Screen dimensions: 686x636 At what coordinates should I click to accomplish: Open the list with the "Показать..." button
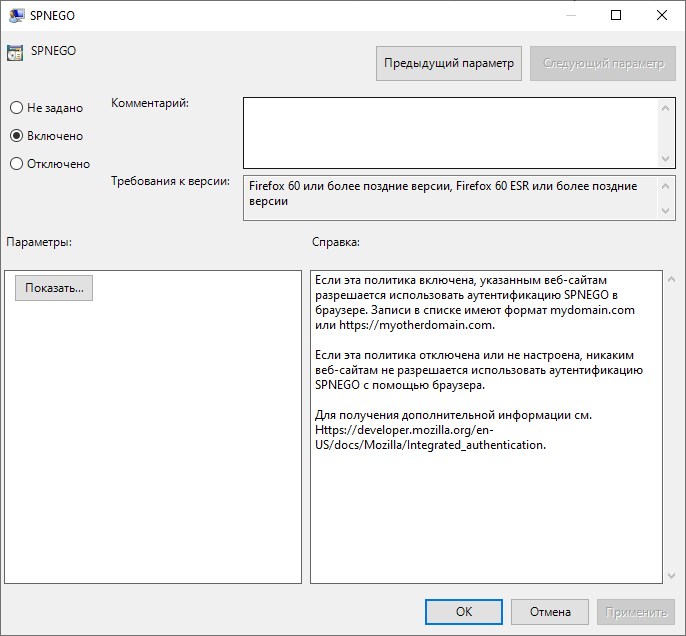pos(54,288)
